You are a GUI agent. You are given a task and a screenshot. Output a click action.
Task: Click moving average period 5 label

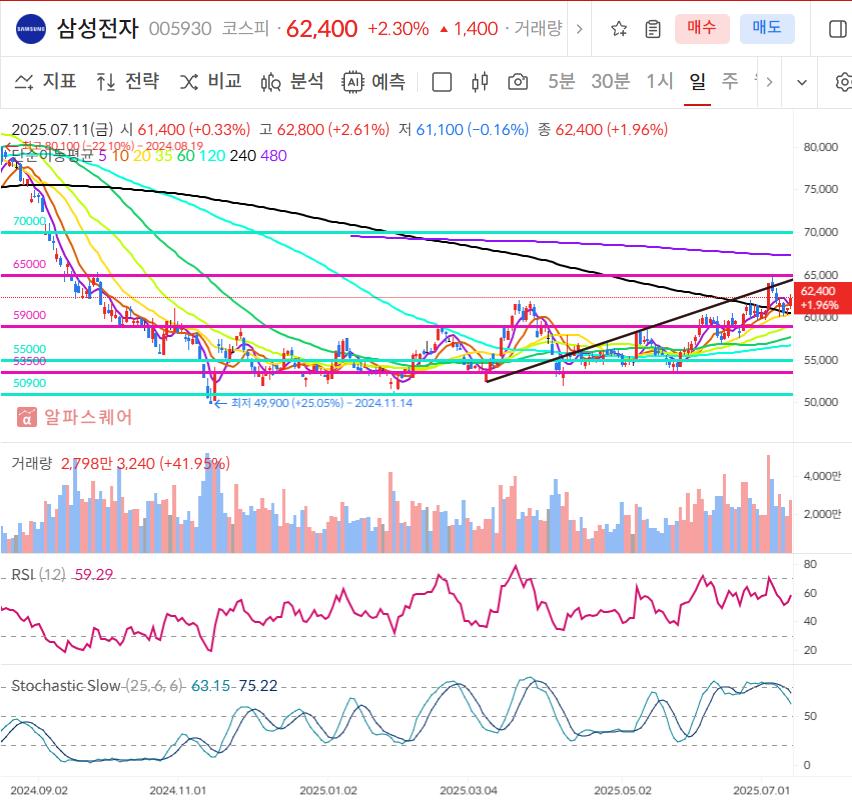click(x=102, y=156)
